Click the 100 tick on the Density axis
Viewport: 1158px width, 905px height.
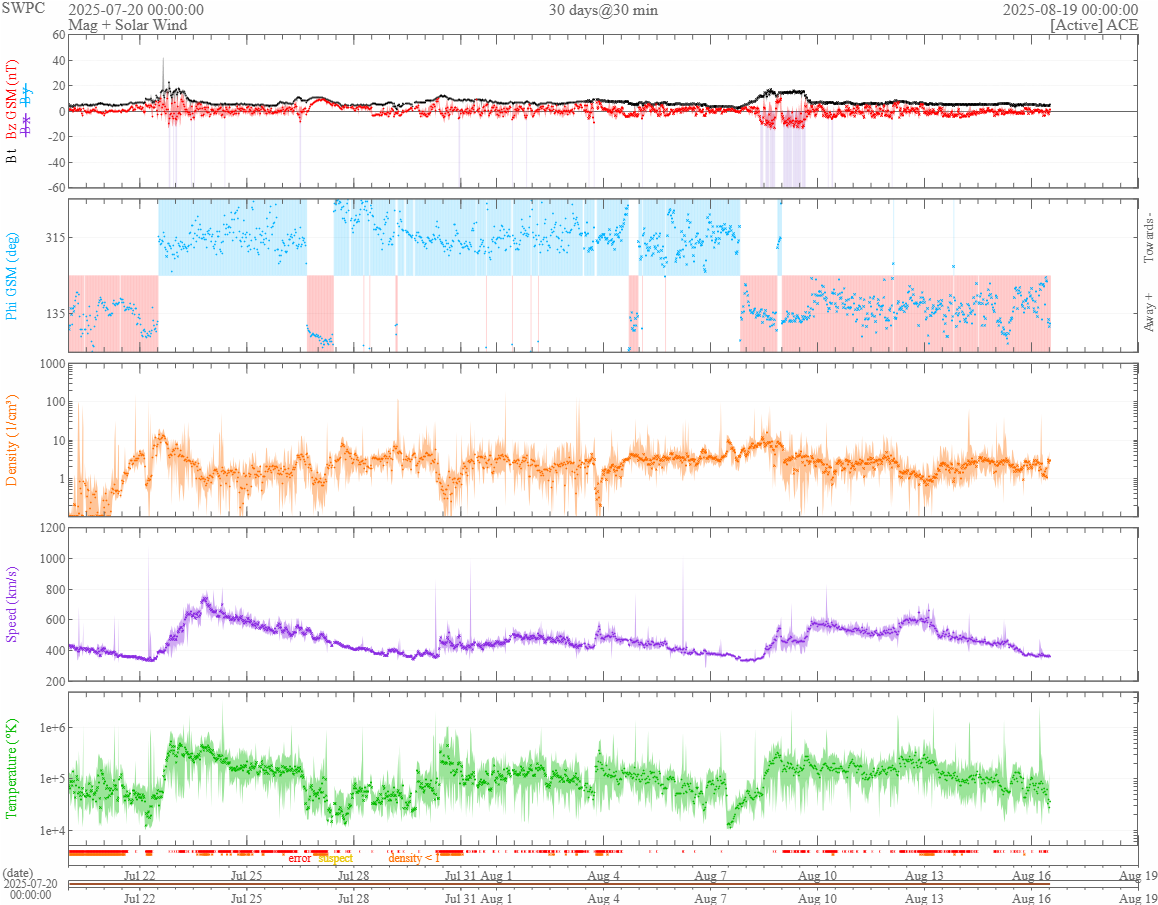55,403
